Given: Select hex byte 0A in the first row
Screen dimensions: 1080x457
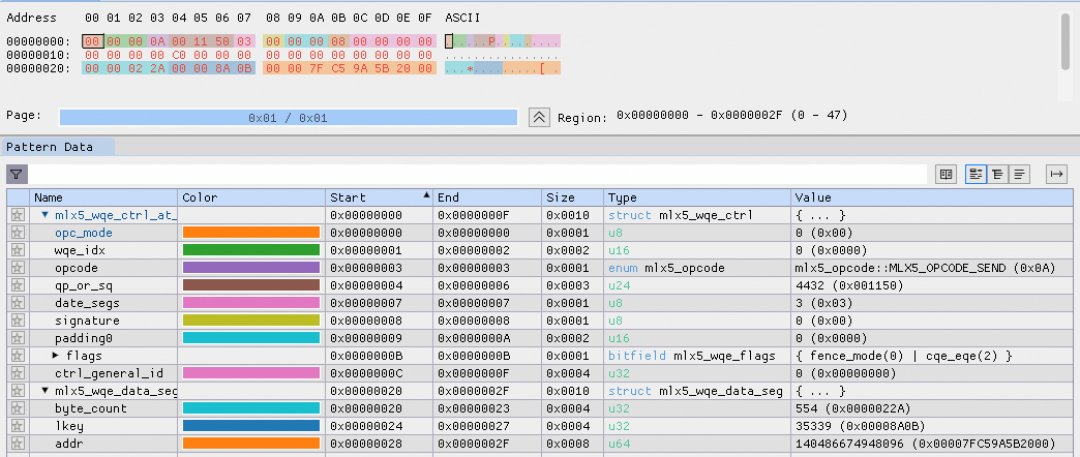Looking at the screenshot, I should click(x=158, y=41).
